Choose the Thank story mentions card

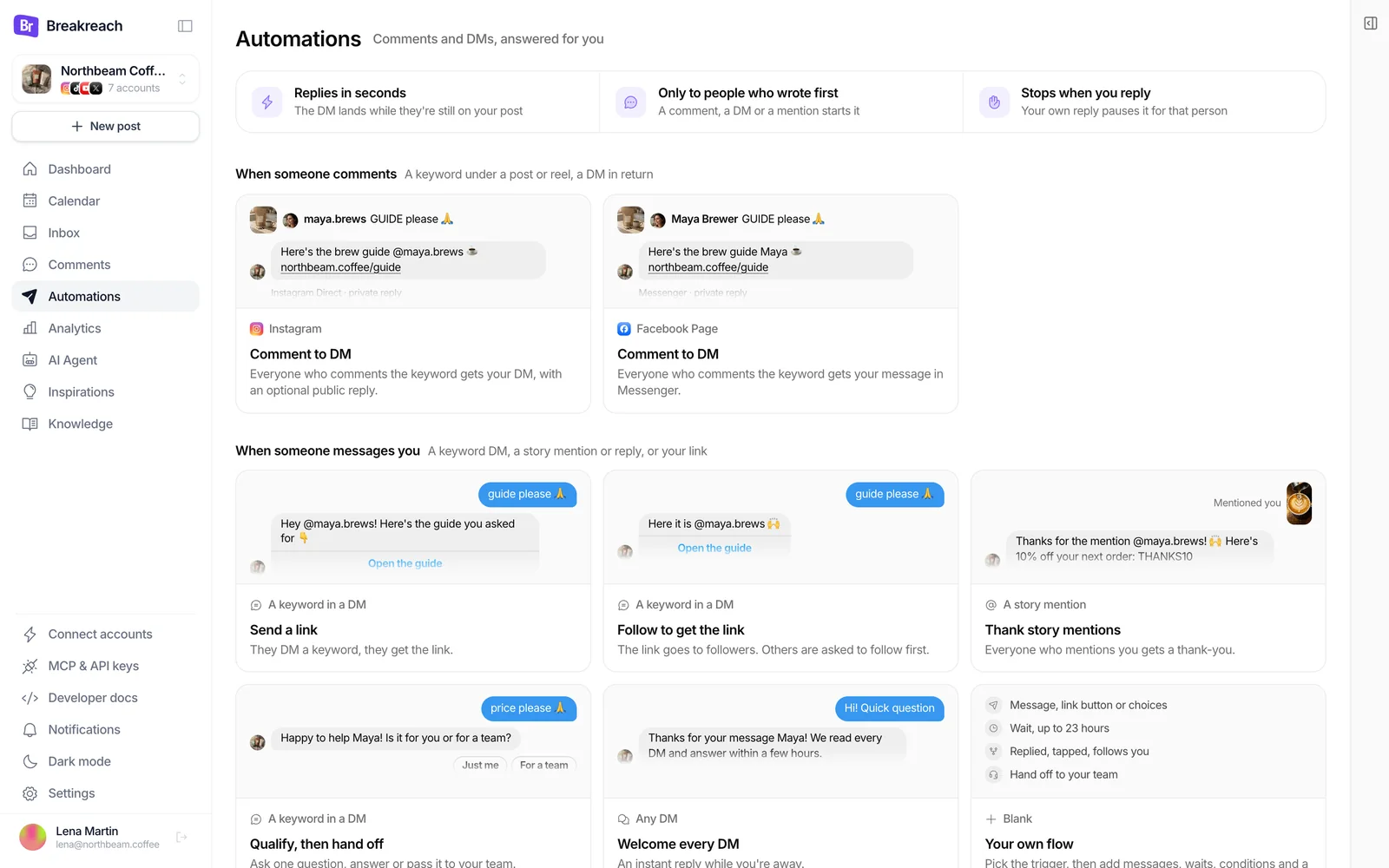click(x=1148, y=571)
